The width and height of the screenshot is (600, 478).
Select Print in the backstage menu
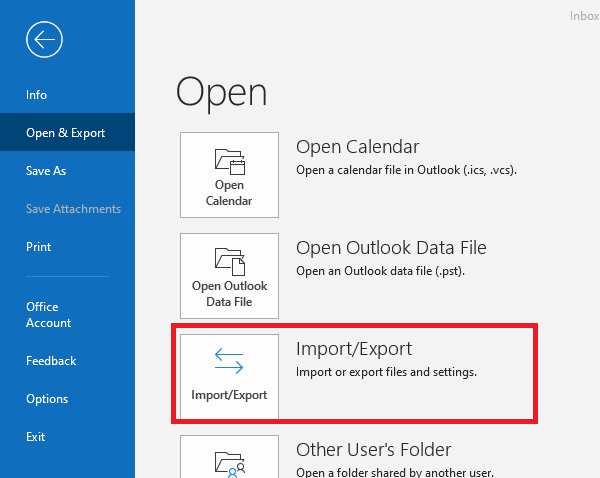[x=39, y=247]
